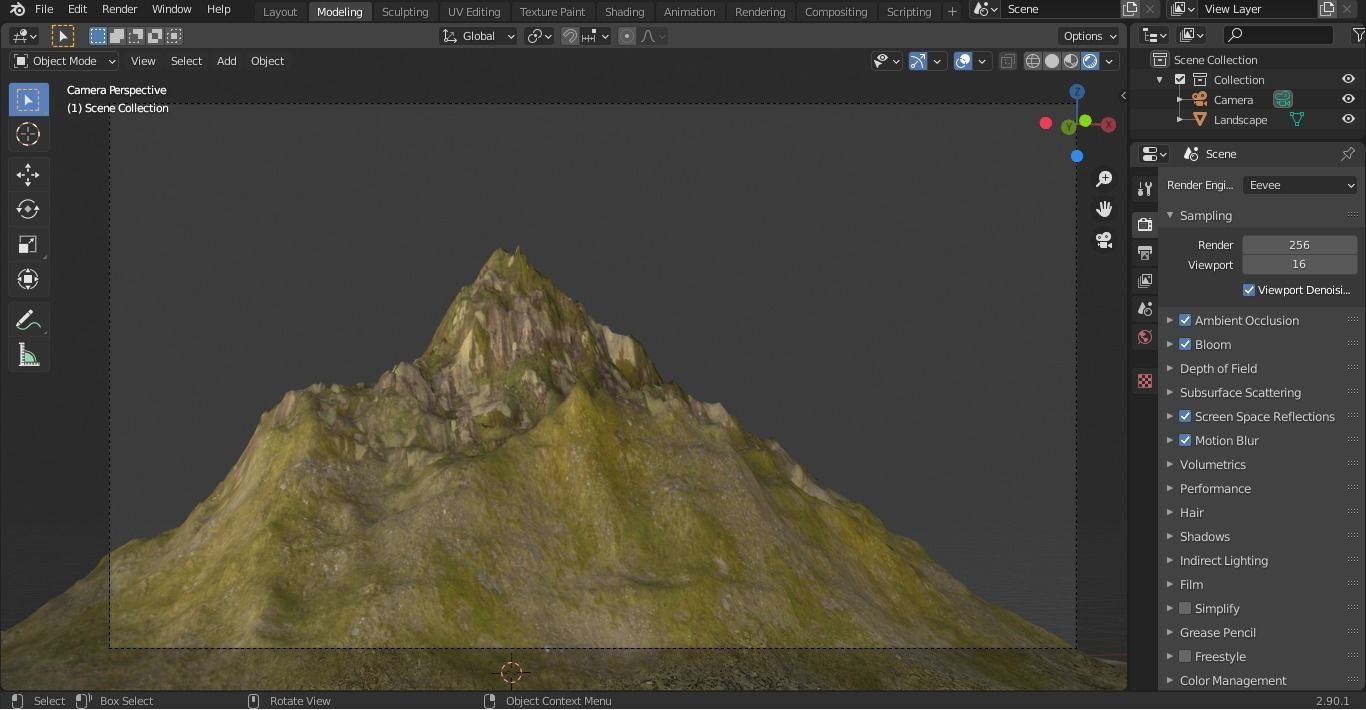Open the viewport Add menu
This screenshot has height=710, width=1366.
click(x=227, y=61)
